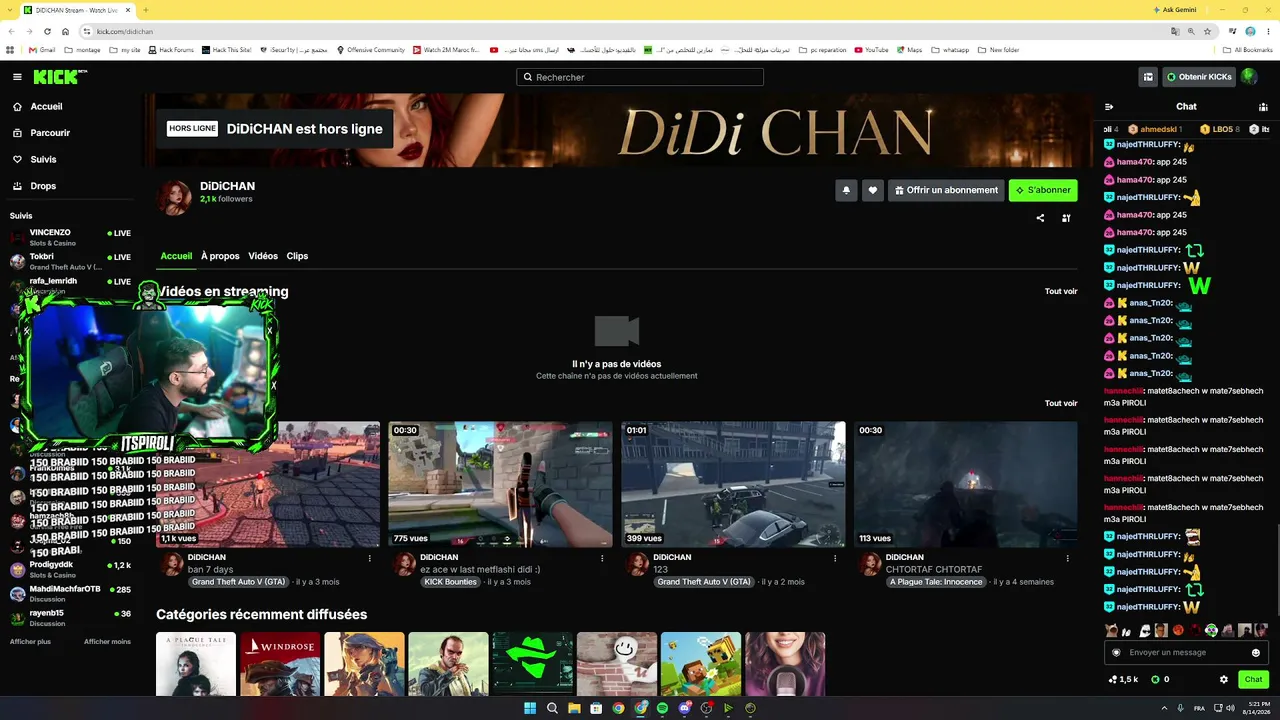Open YouTube bookmark in bookmarks bar

click(871, 50)
